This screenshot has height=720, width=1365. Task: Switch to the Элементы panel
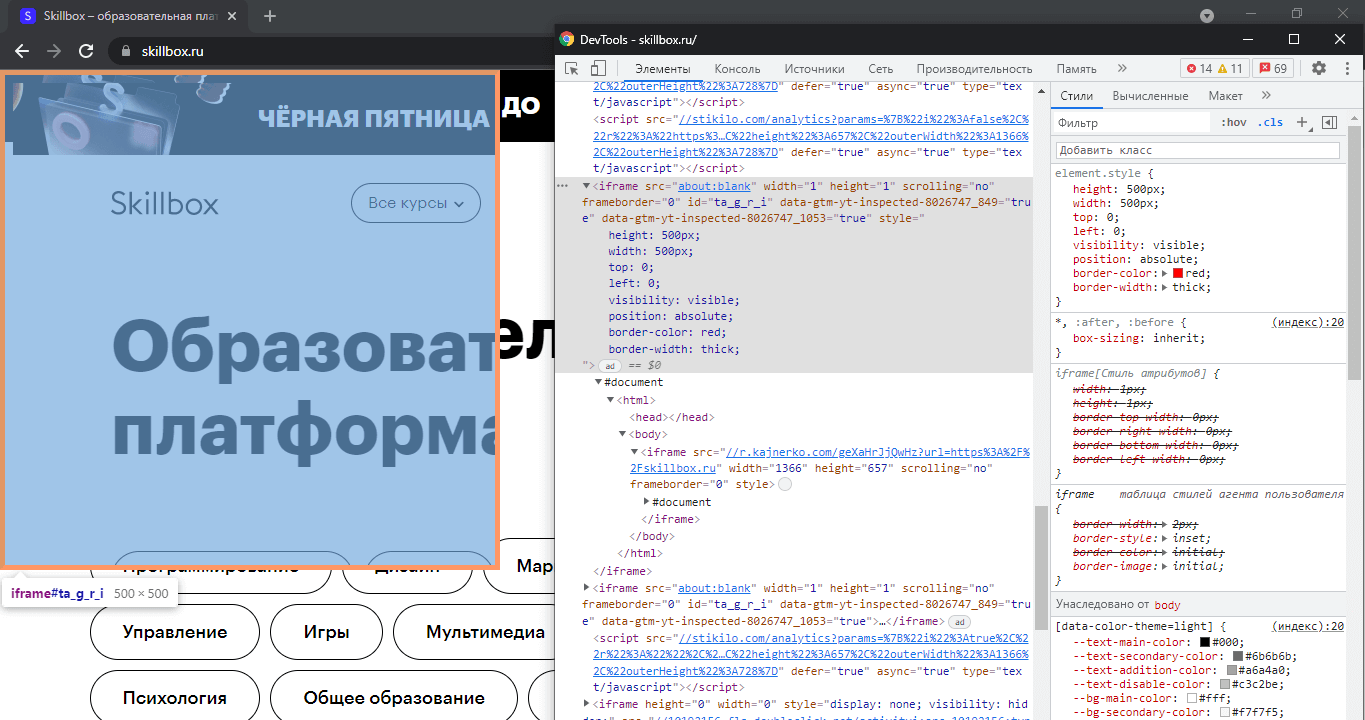click(663, 69)
